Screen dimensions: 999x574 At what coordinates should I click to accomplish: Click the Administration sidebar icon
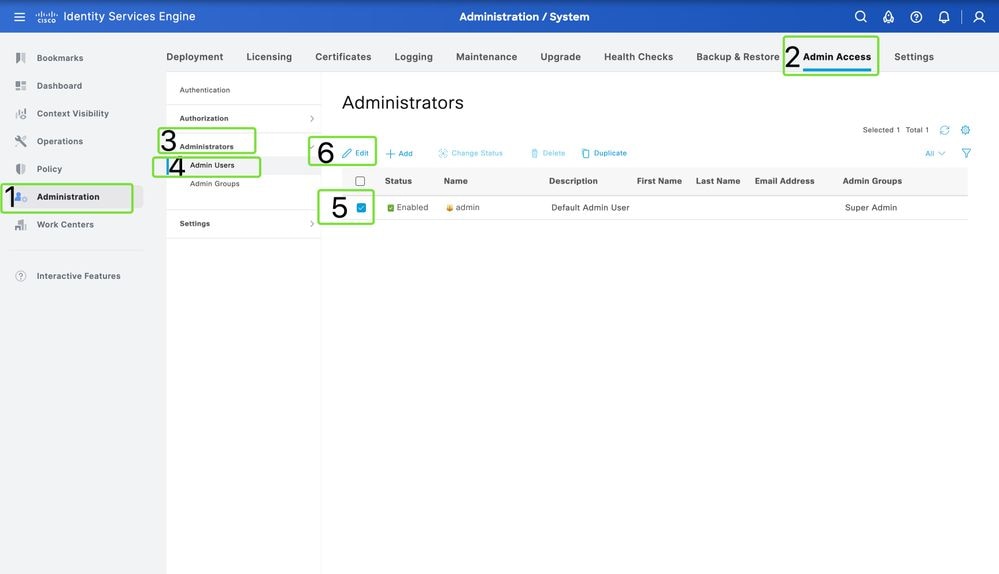click(x=21, y=197)
